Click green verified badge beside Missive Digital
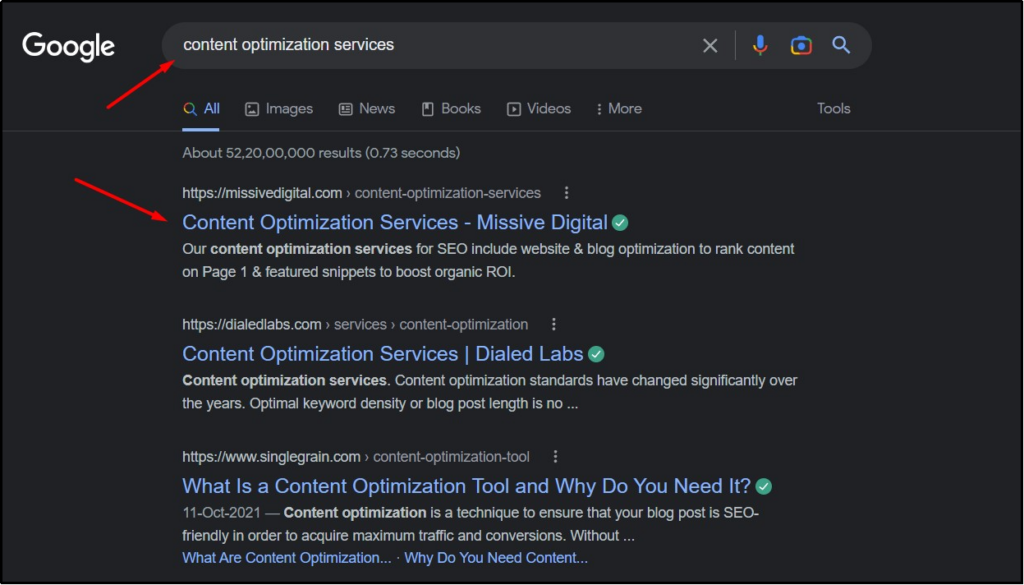 (621, 222)
